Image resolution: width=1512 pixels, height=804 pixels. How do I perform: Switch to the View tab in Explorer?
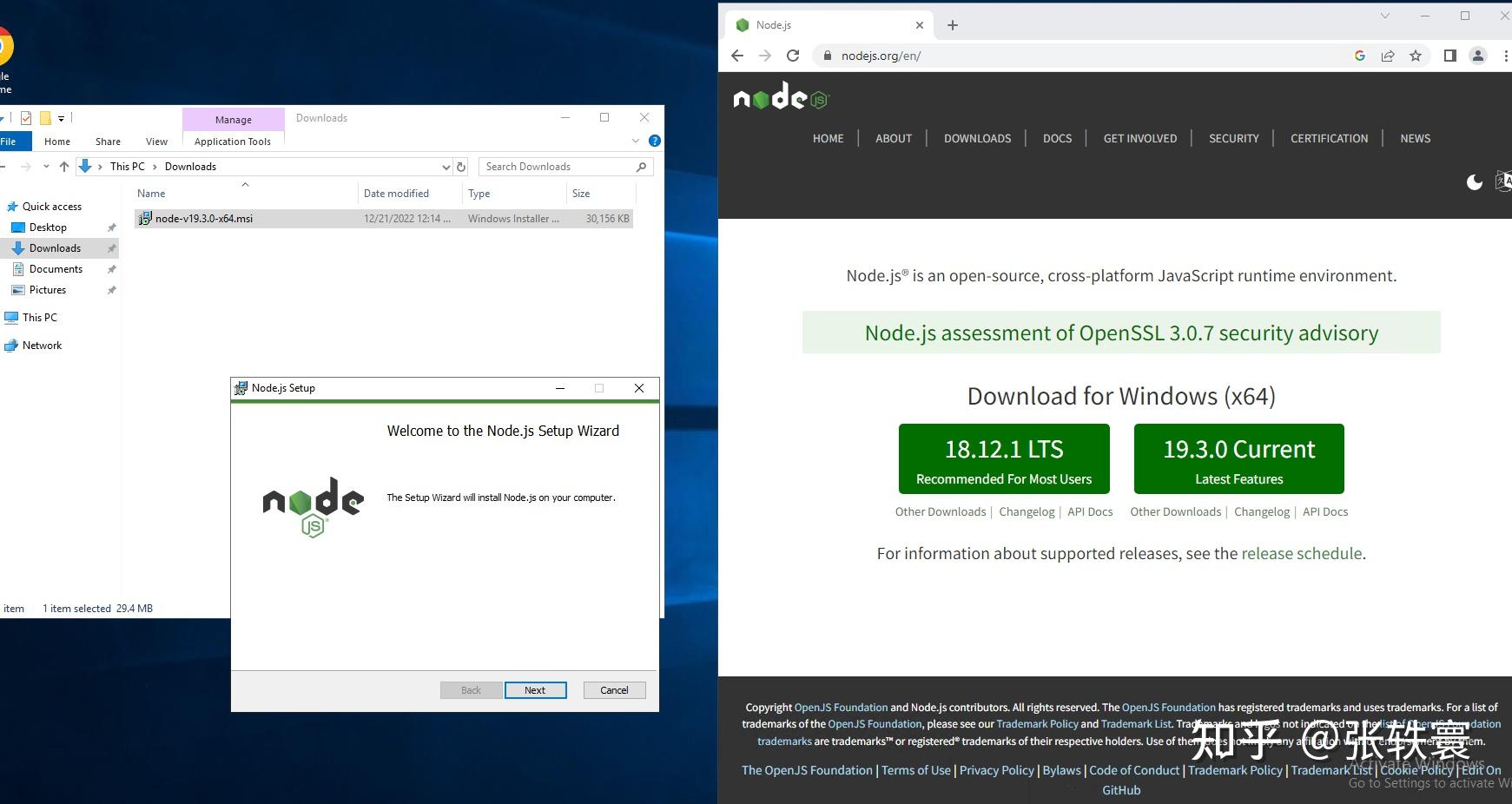pos(156,140)
